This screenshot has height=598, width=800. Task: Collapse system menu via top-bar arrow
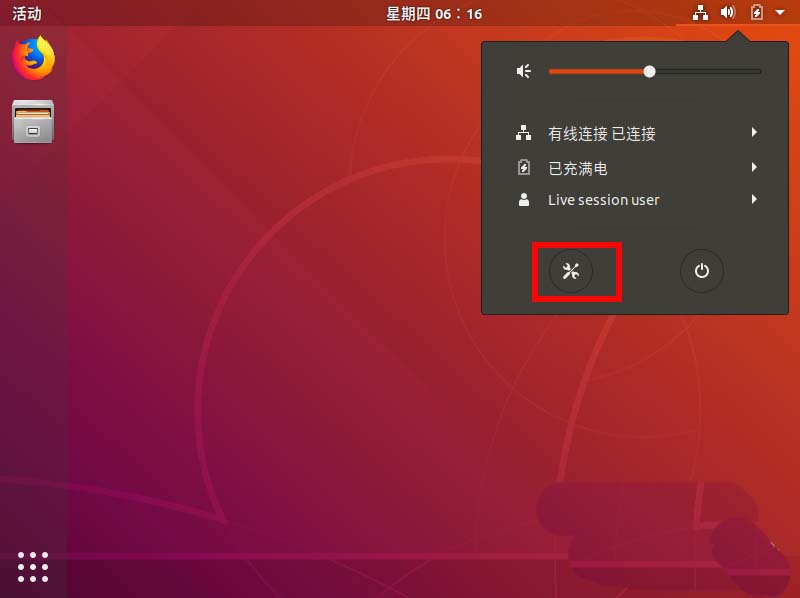(x=780, y=12)
